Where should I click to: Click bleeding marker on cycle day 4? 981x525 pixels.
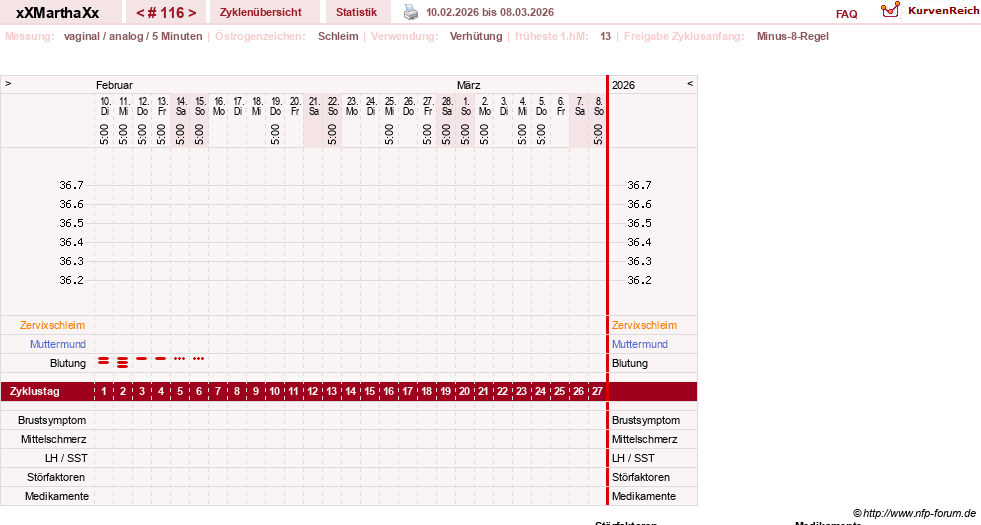161,359
